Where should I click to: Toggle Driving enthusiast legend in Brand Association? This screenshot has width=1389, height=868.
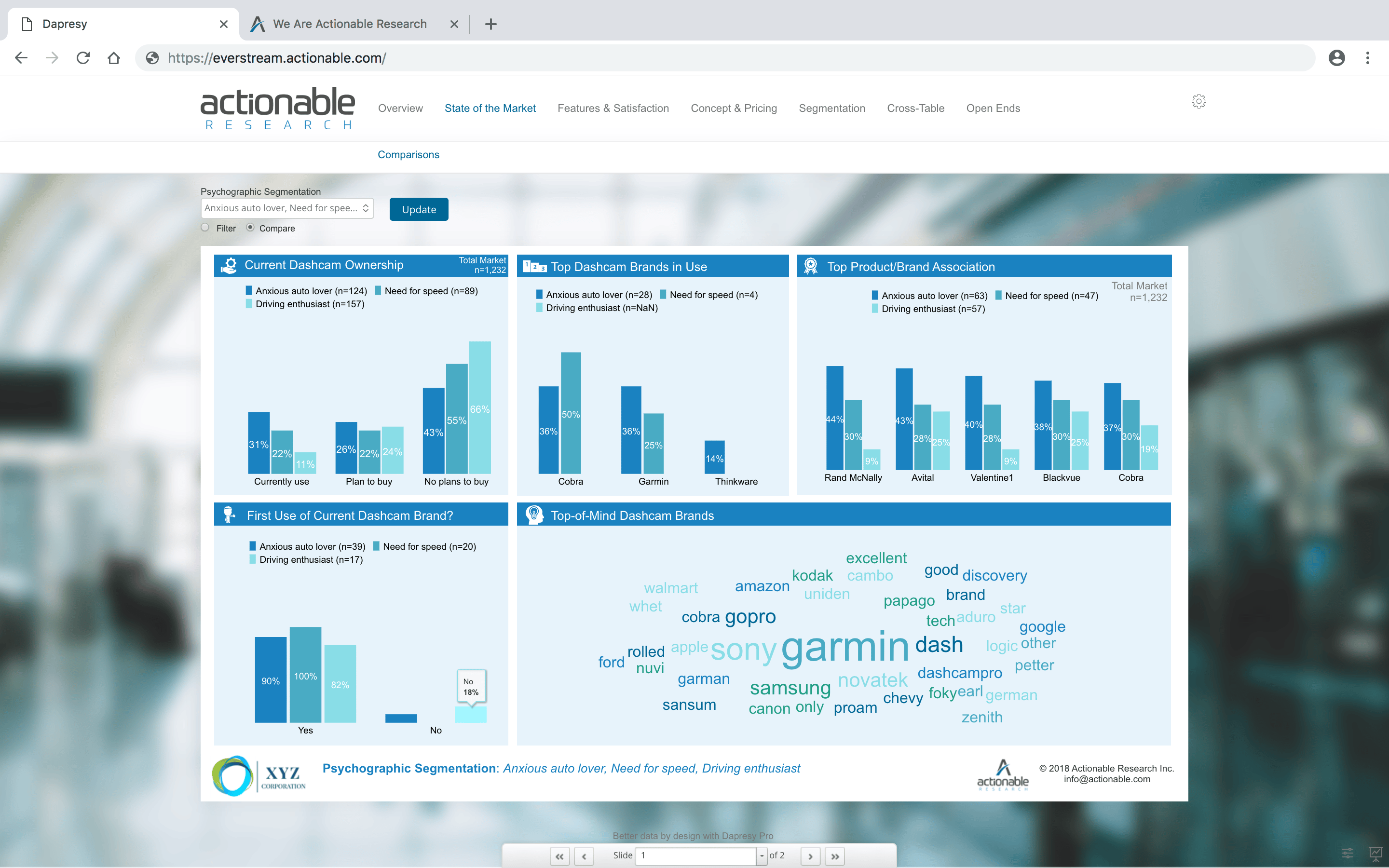(x=928, y=309)
